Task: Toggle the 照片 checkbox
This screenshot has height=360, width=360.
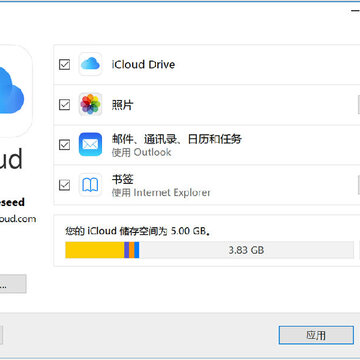Action: click(x=64, y=105)
